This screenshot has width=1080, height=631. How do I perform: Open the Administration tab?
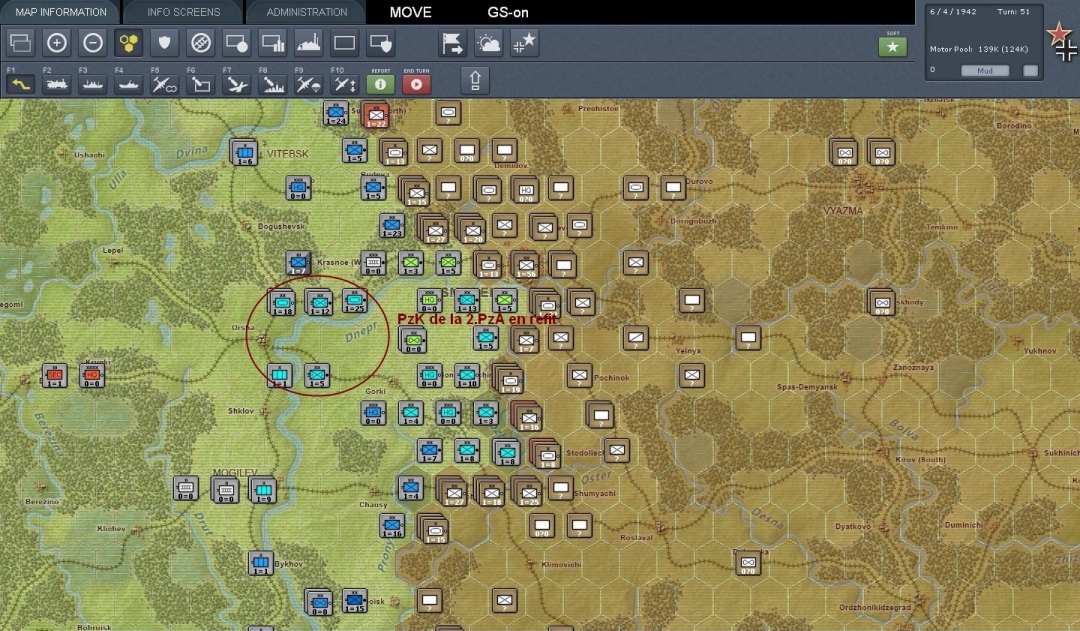coord(306,12)
